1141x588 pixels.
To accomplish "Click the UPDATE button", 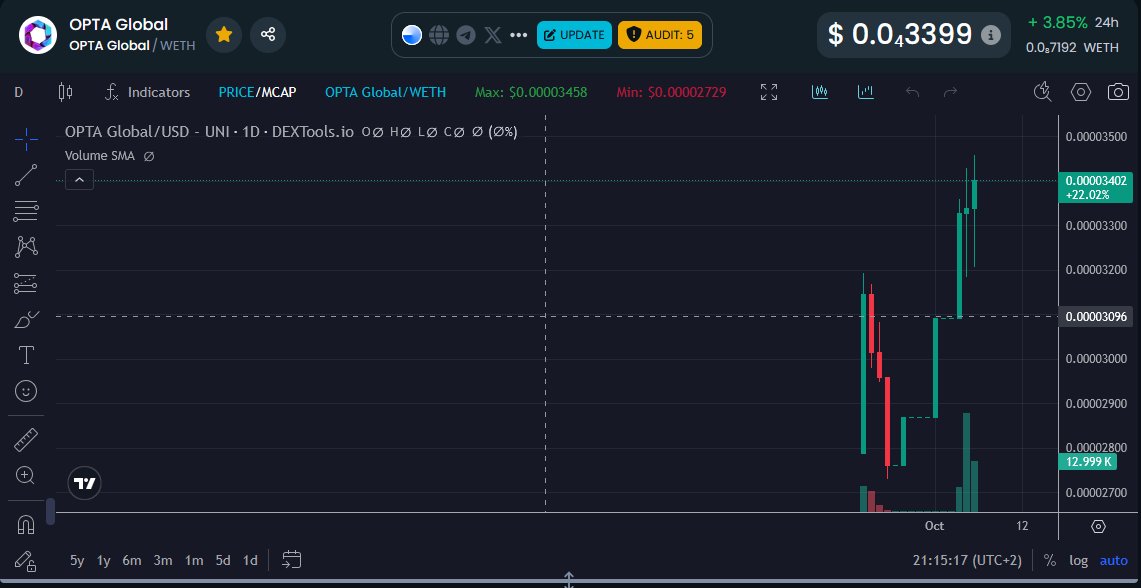I will 574,35.
